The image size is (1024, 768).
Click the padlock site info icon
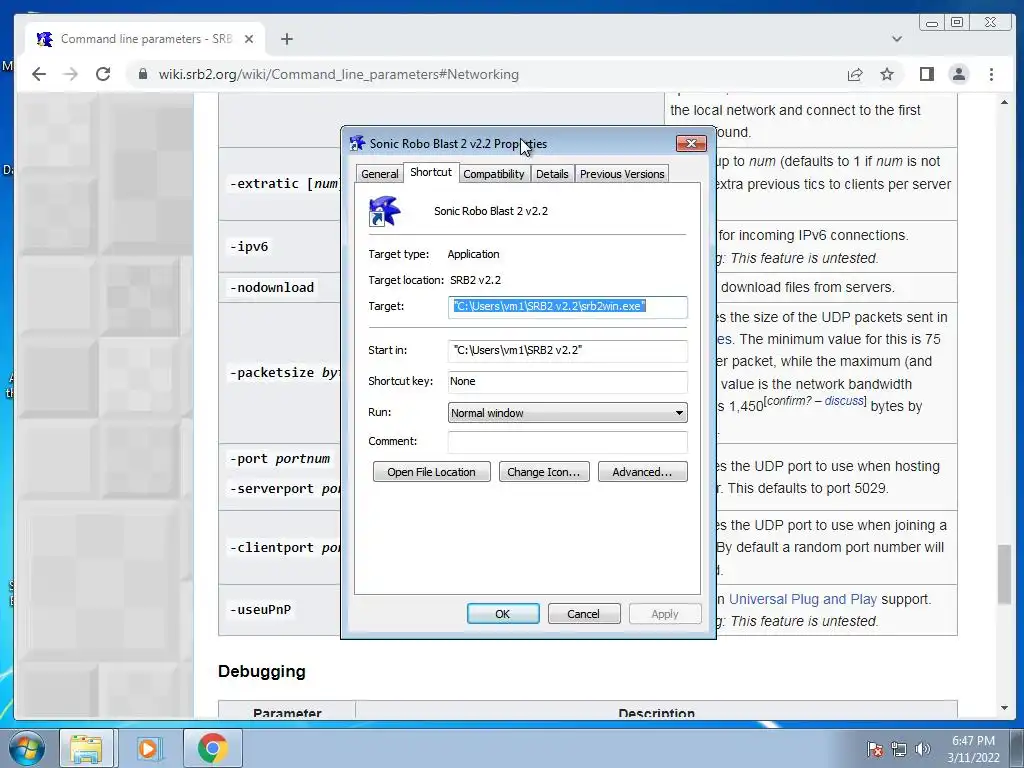pos(143,74)
